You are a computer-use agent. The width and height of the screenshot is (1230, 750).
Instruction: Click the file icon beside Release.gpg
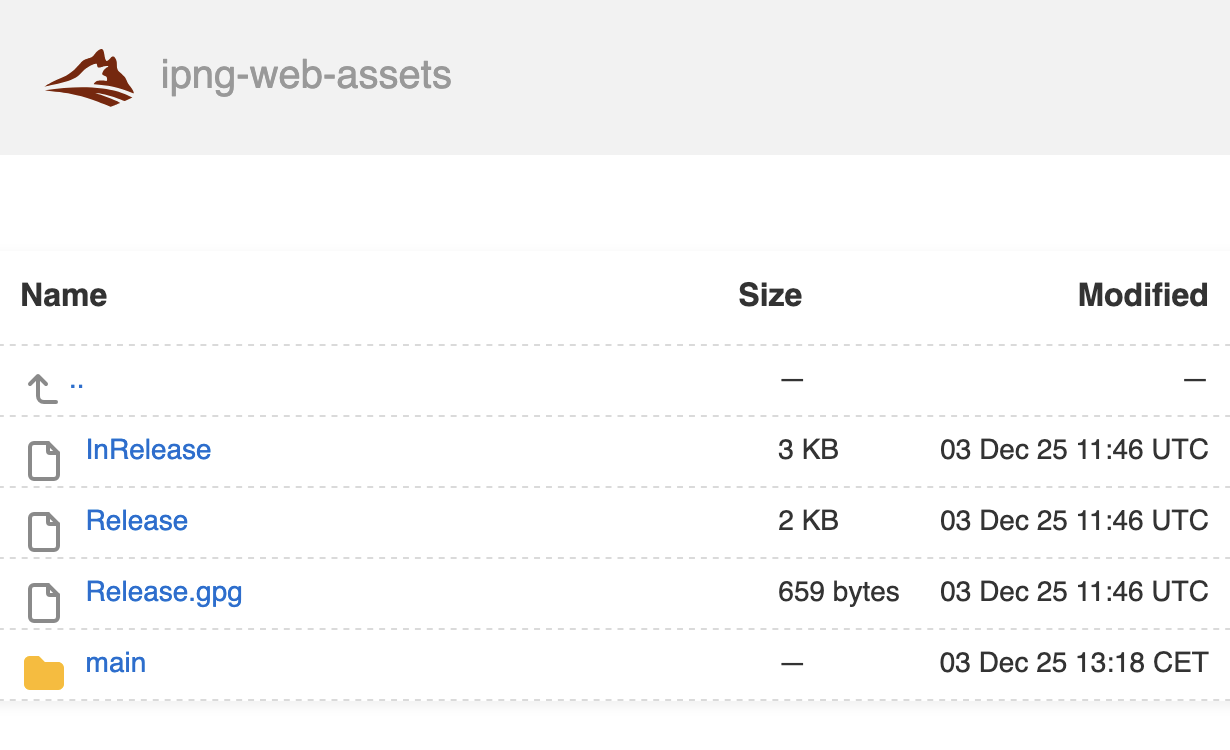tap(44, 603)
